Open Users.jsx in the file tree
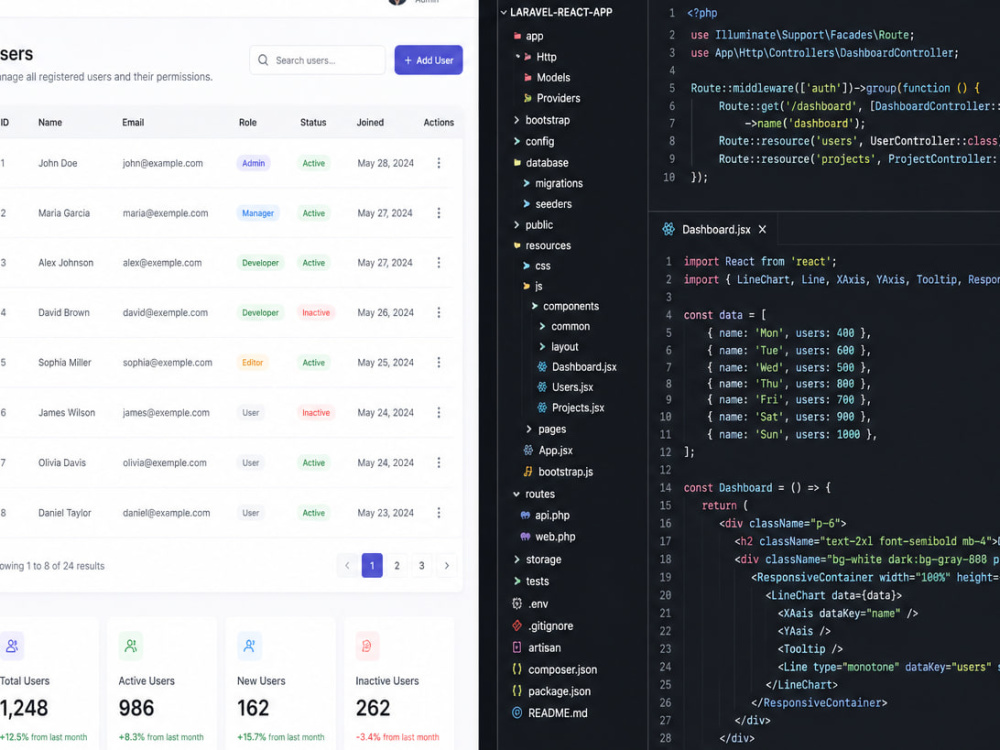The height and width of the screenshot is (750, 1000). 565,387
